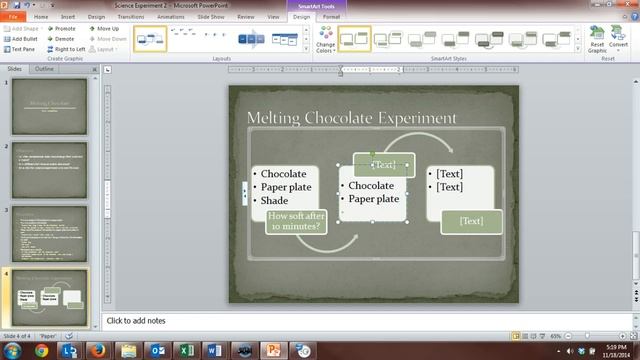The width and height of the screenshot is (640, 360).
Task: Click the ruler tab selector button
Action: (107, 70)
